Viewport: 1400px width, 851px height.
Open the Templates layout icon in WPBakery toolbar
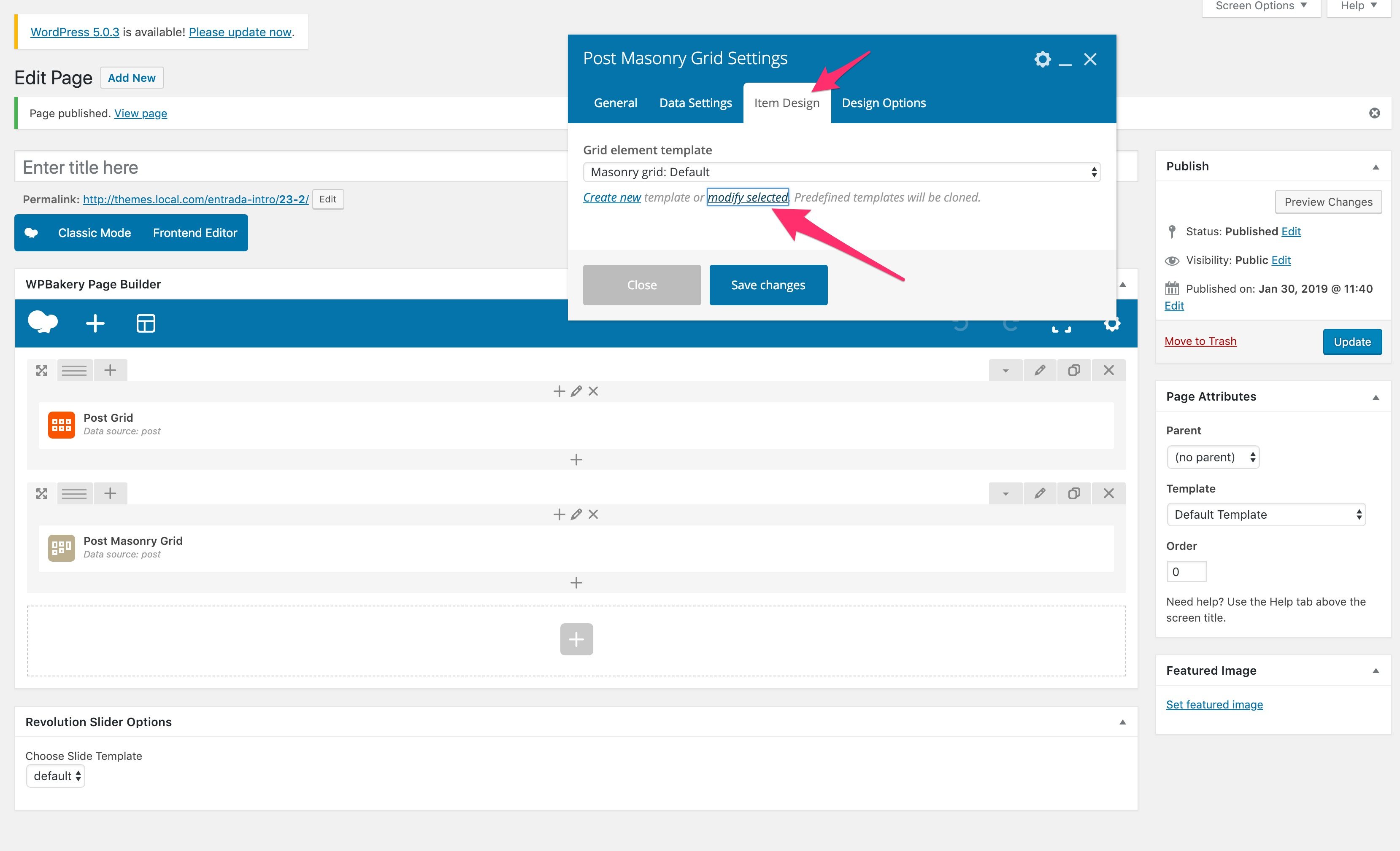pos(146,323)
